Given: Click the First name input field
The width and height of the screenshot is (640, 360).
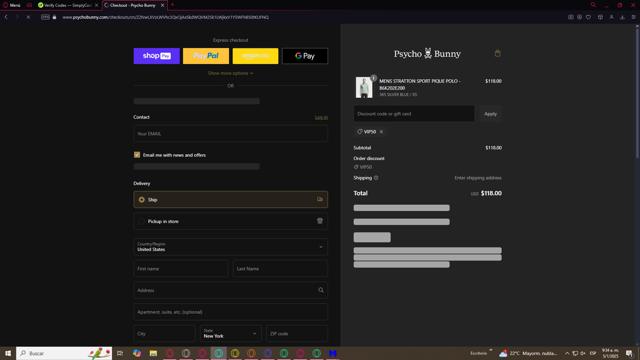Looking at the screenshot, I should [181, 269].
